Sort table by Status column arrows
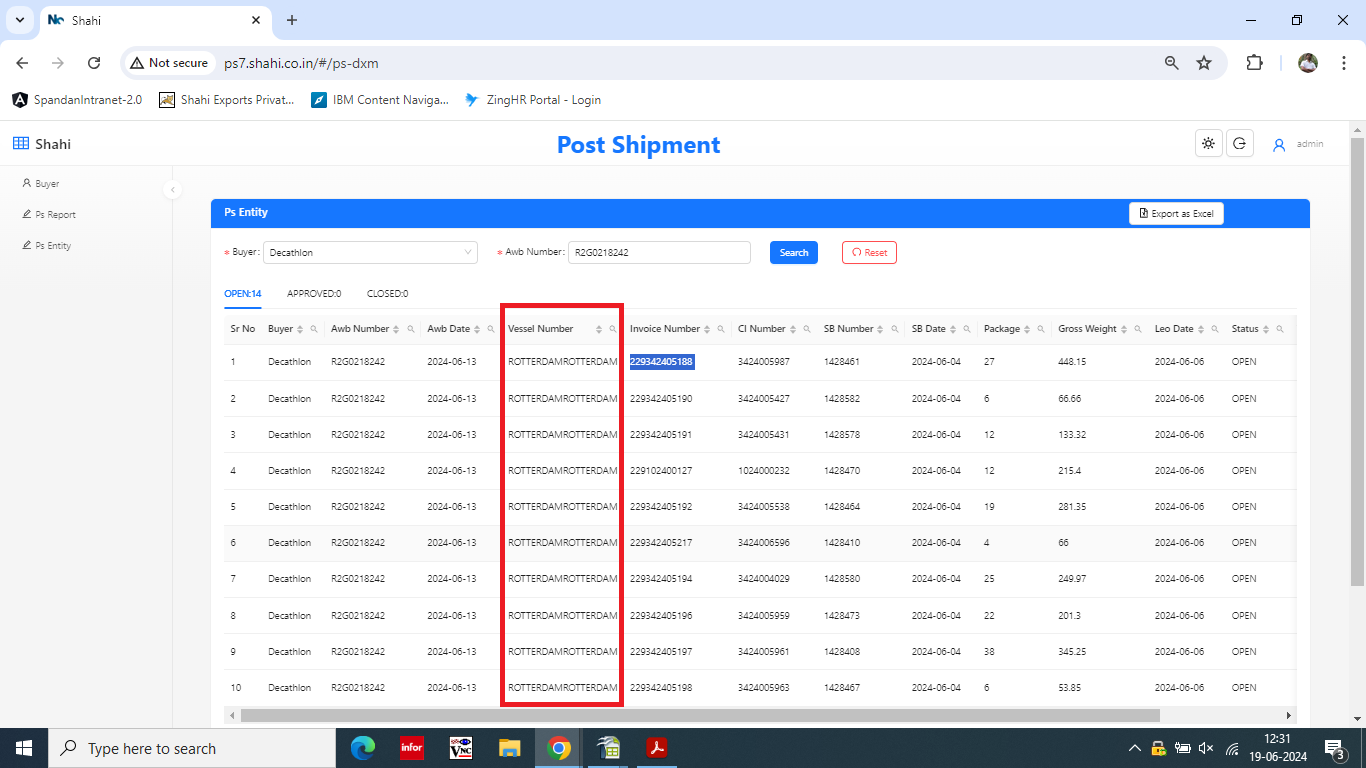 point(1266,329)
